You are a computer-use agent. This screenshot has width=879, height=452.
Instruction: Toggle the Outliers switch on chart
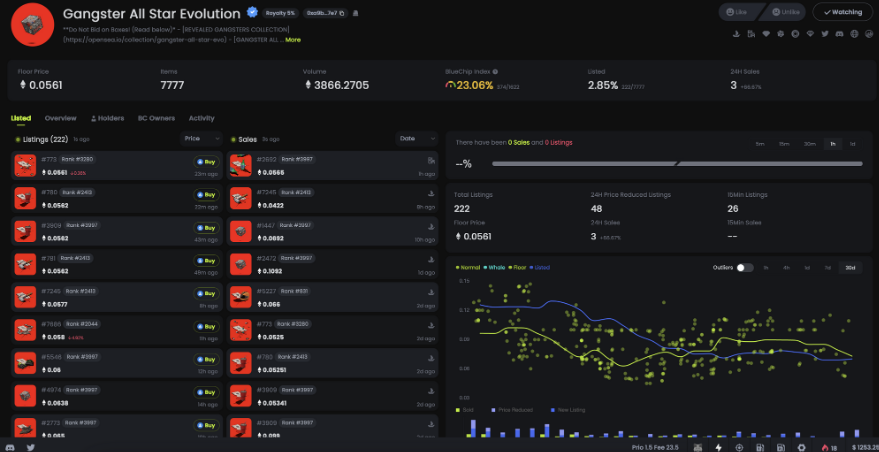pos(744,267)
